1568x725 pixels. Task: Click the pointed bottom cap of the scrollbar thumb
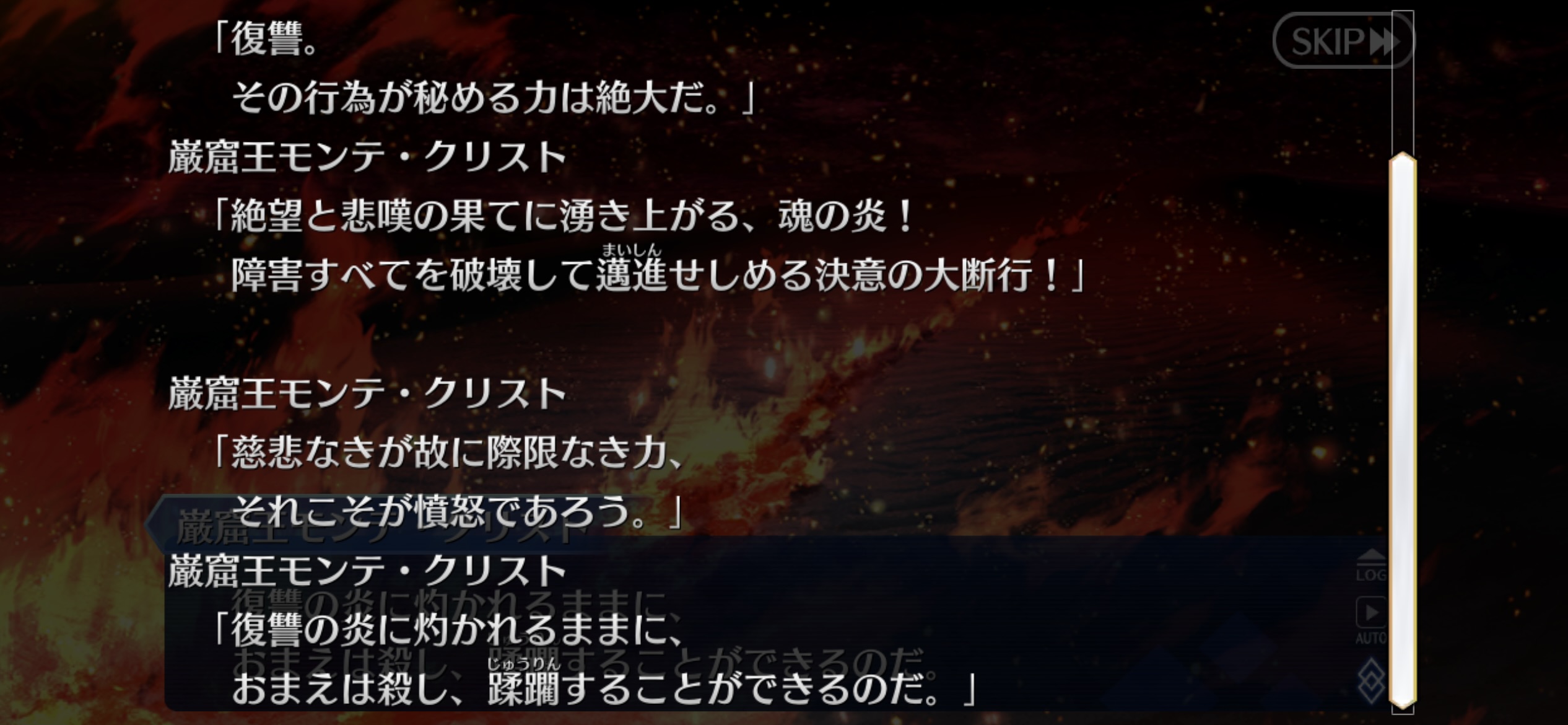click(1403, 701)
